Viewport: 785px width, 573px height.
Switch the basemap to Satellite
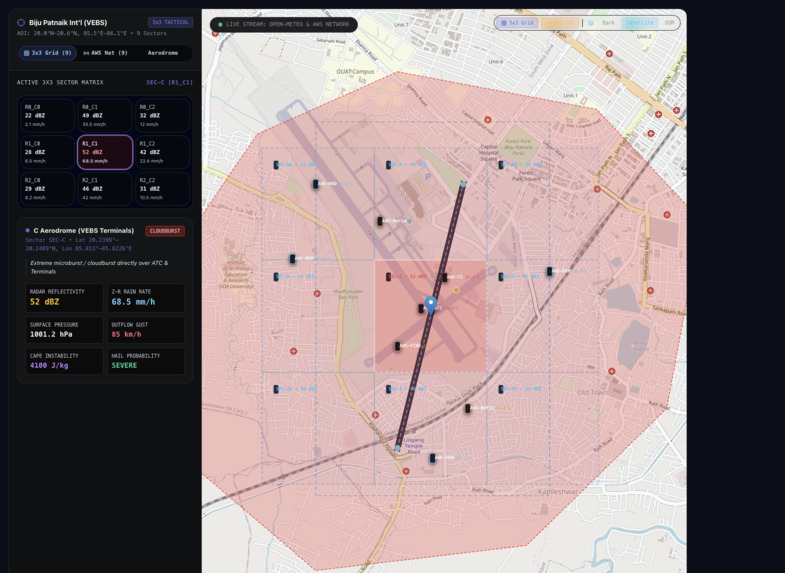(x=640, y=23)
